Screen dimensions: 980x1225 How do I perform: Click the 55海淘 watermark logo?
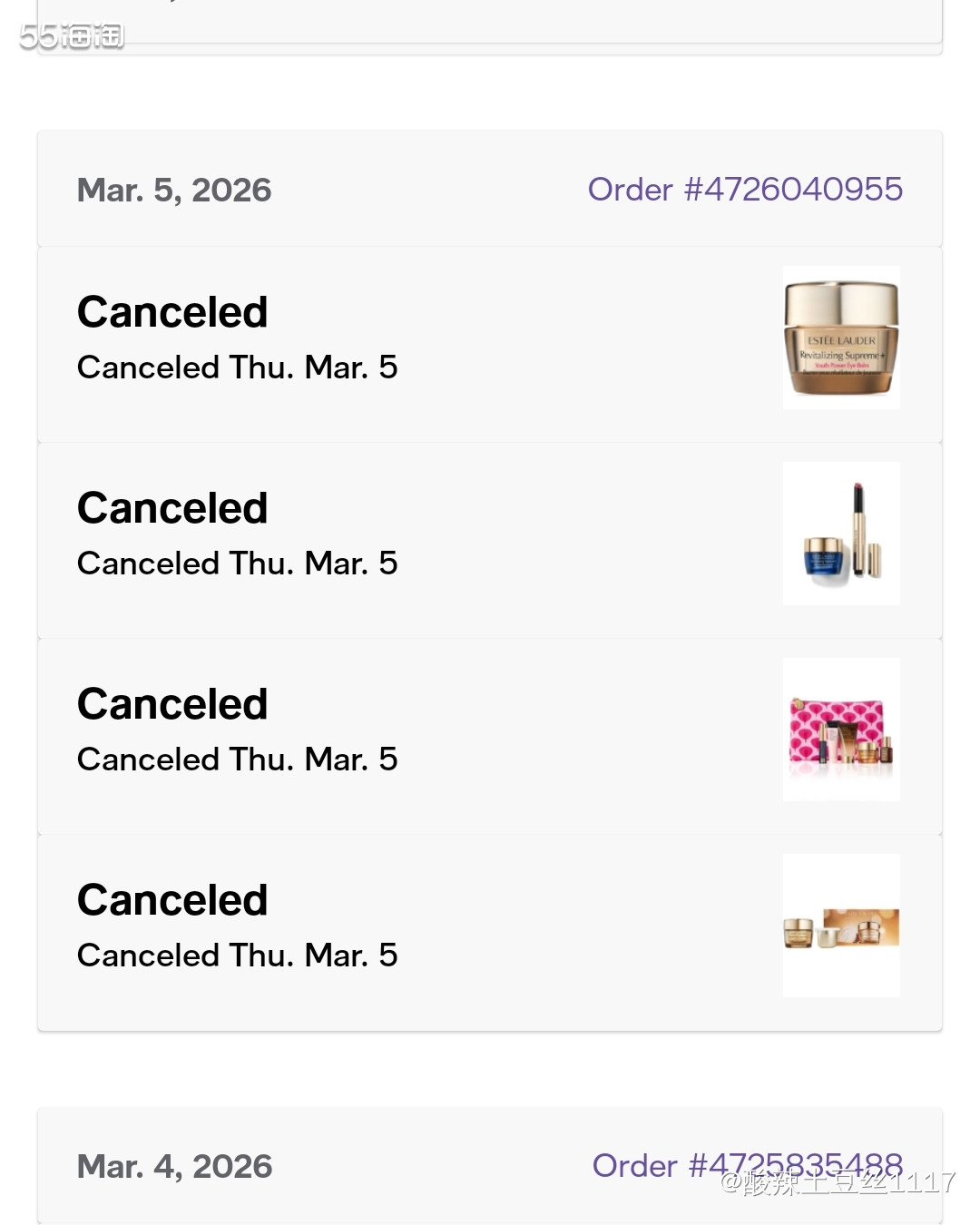click(x=72, y=36)
